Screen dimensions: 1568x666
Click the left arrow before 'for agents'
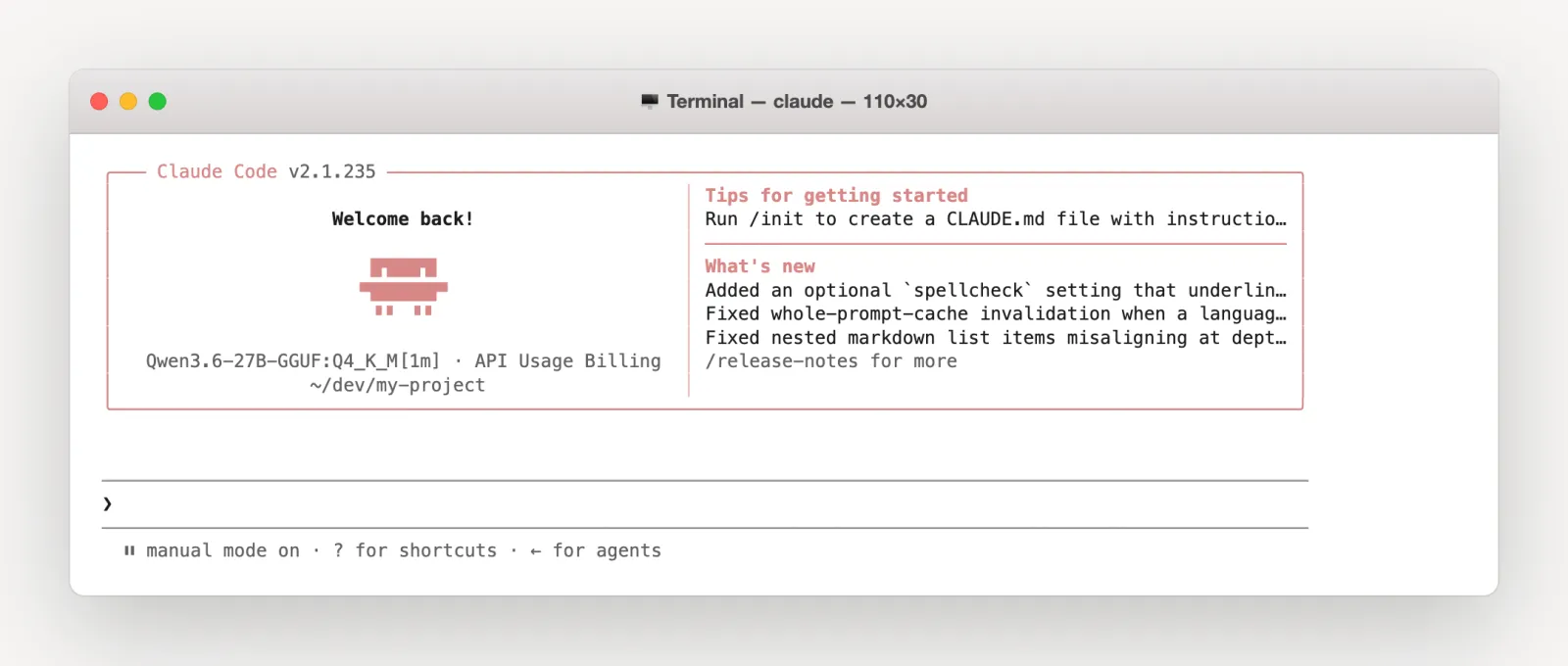(535, 551)
